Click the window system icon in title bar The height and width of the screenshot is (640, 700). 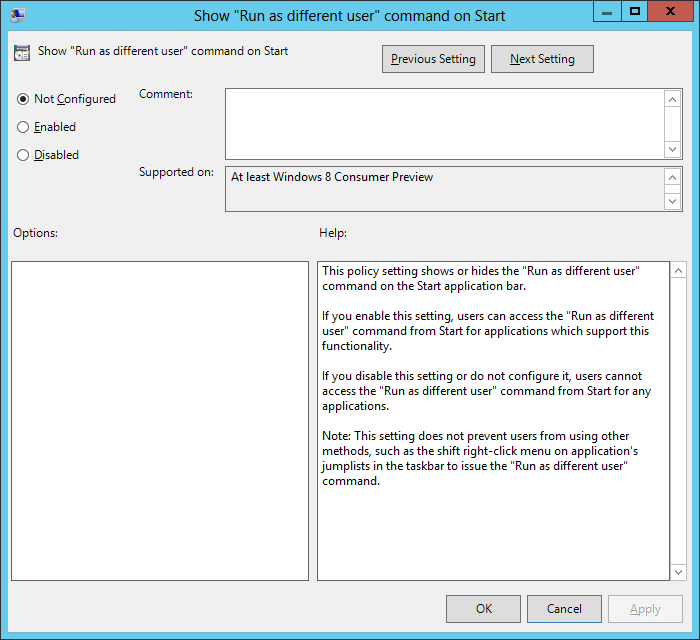[x=17, y=15]
